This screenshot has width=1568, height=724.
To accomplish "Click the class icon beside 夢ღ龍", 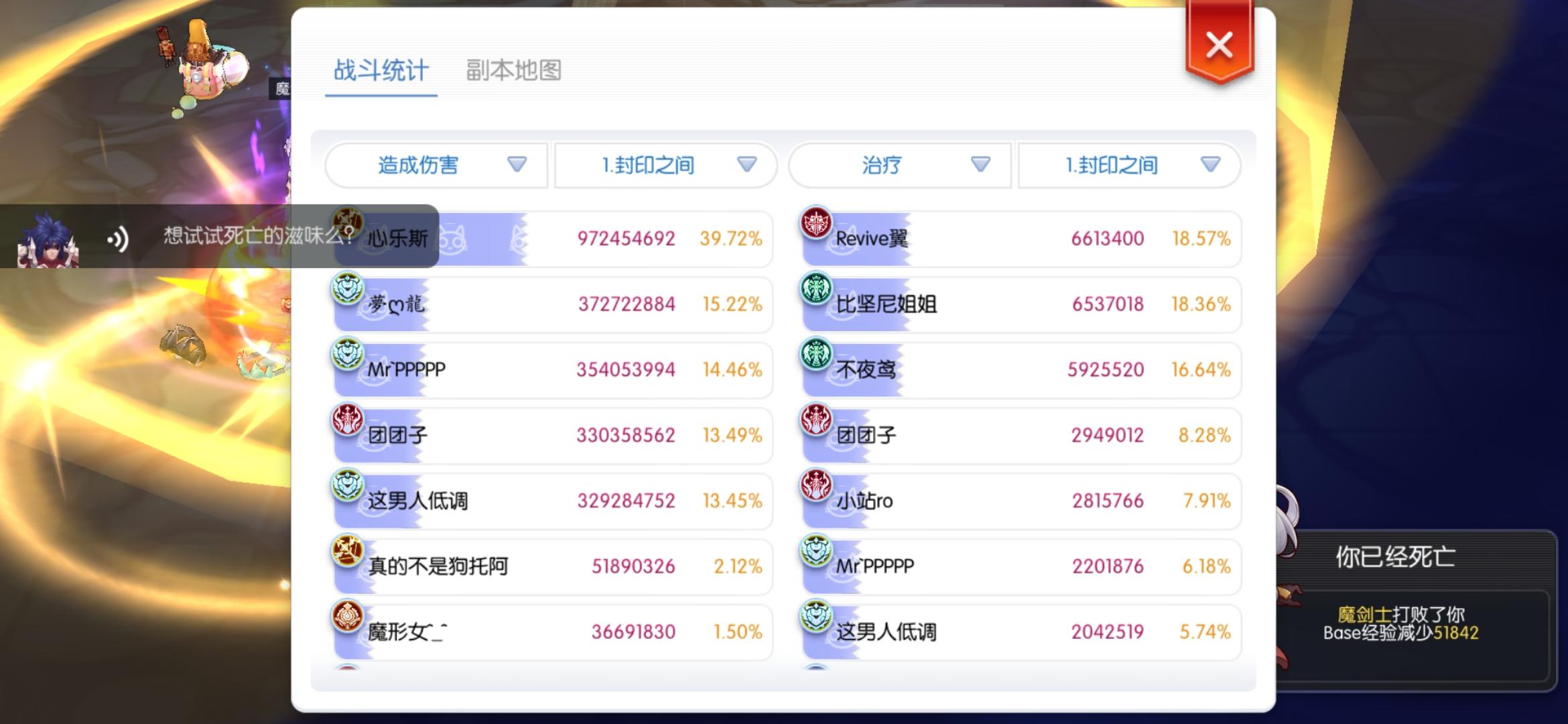I will 348,288.
